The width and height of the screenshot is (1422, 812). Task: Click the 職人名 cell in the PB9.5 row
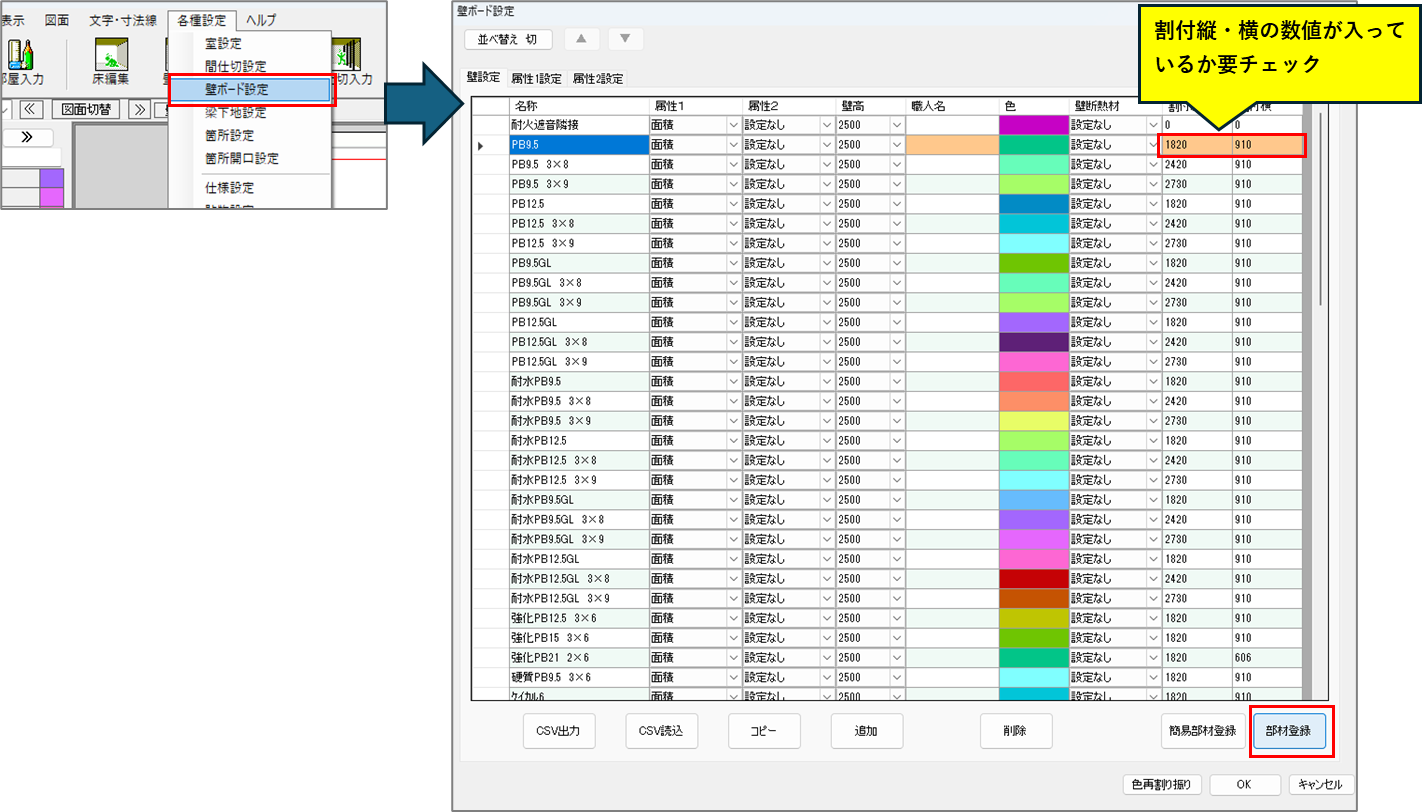coord(952,145)
